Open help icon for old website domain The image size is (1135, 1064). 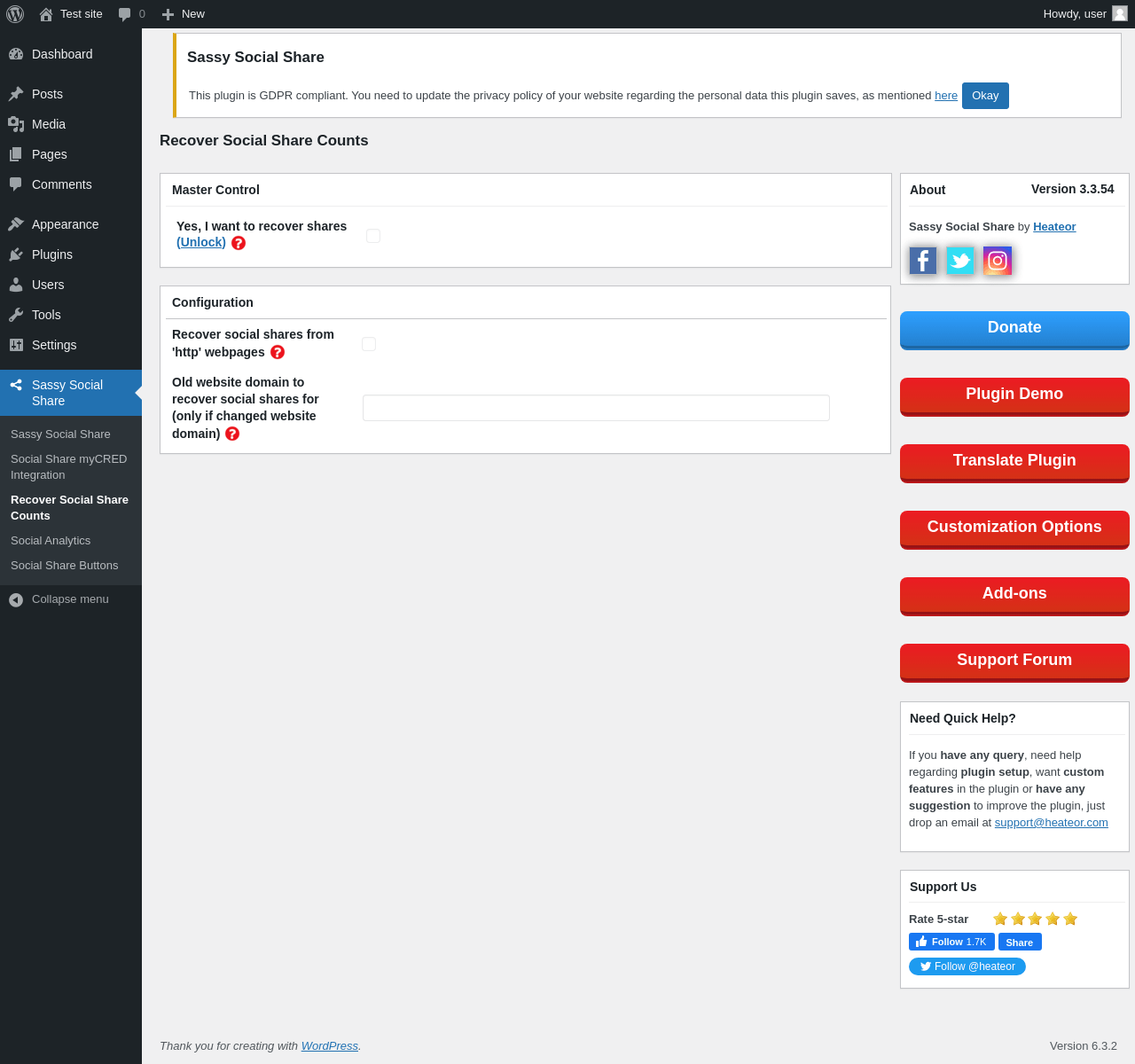(x=232, y=434)
